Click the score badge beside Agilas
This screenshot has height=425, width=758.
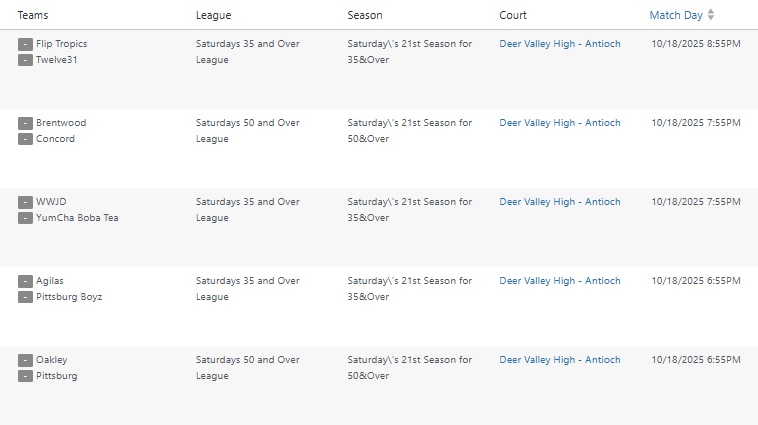click(x=25, y=281)
